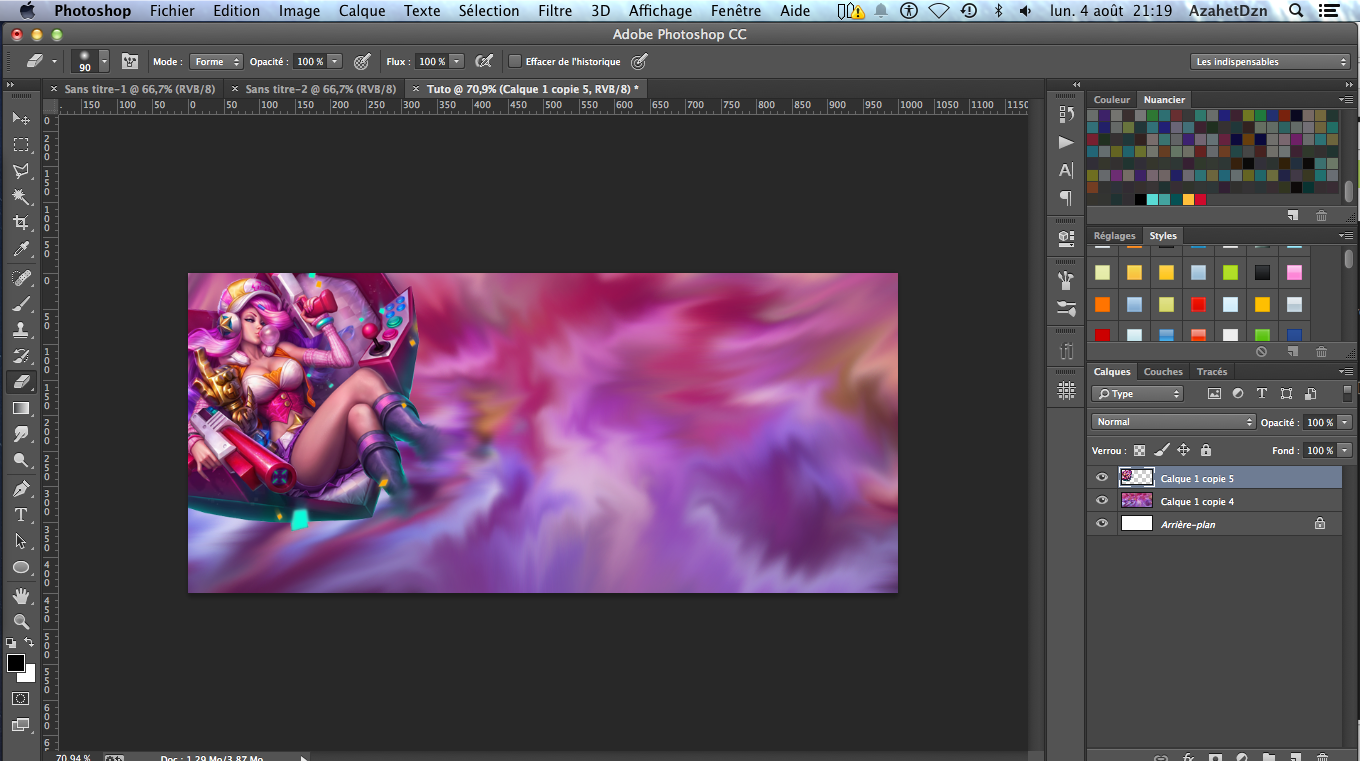1360x761 pixels.
Task: Select the Clone Stamp tool
Action: click(x=20, y=329)
